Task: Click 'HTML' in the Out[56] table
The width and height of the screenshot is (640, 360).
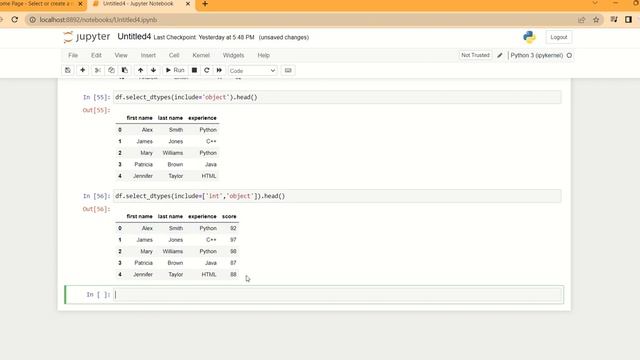Action: 209,274
